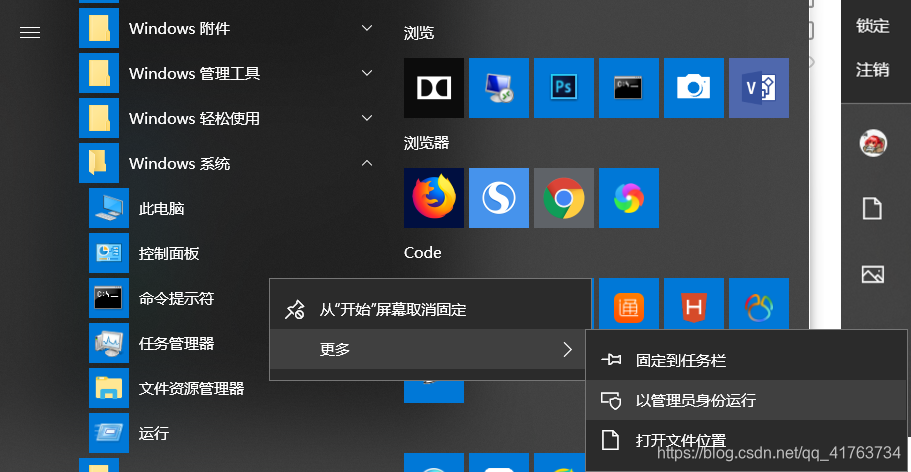
Task: Expand the Windows 管理工具 folder chevron
Action: tap(367, 73)
